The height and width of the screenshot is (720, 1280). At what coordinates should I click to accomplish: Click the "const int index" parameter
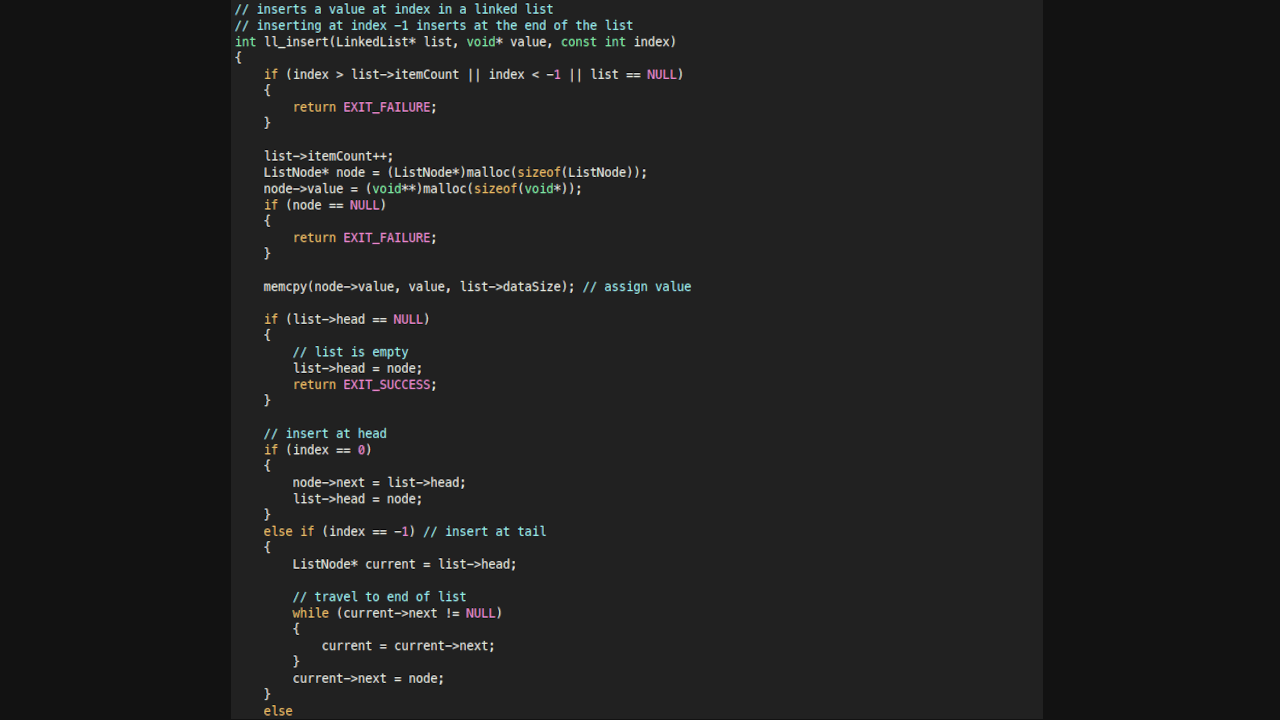615,42
